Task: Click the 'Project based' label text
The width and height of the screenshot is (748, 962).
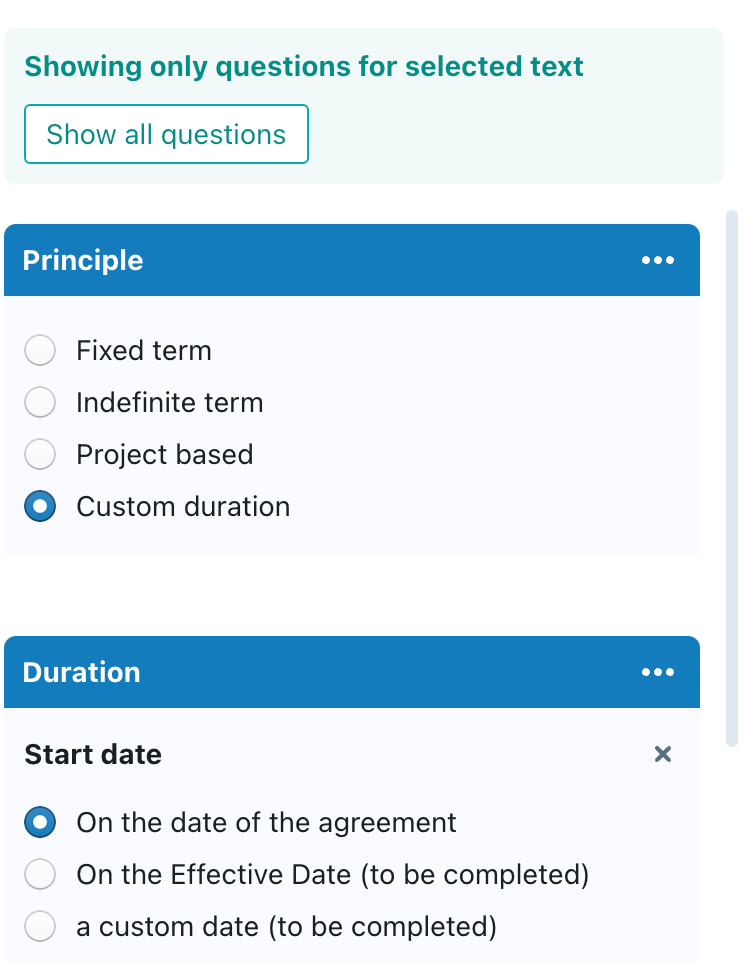Action: click(x=165, y=455)
